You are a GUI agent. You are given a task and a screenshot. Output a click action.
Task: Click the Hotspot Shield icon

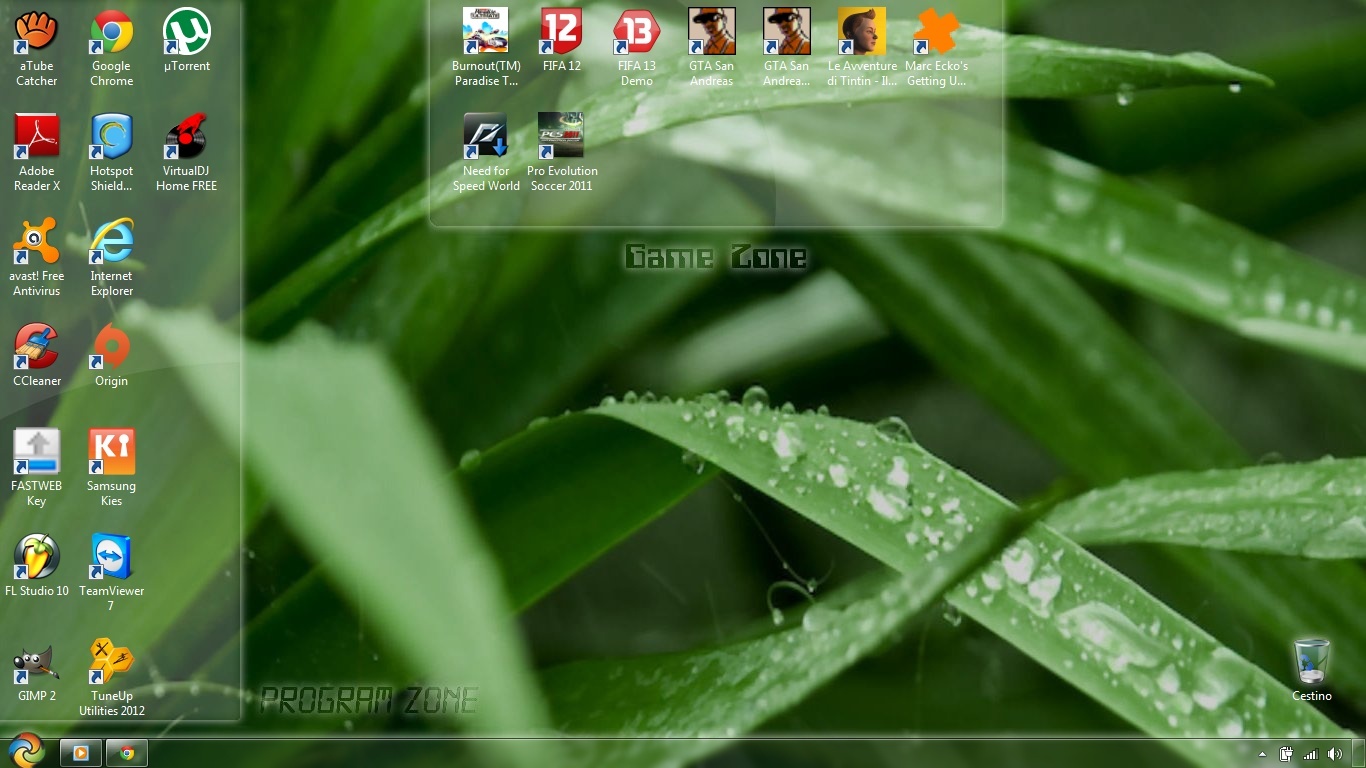tap(112, 153)
